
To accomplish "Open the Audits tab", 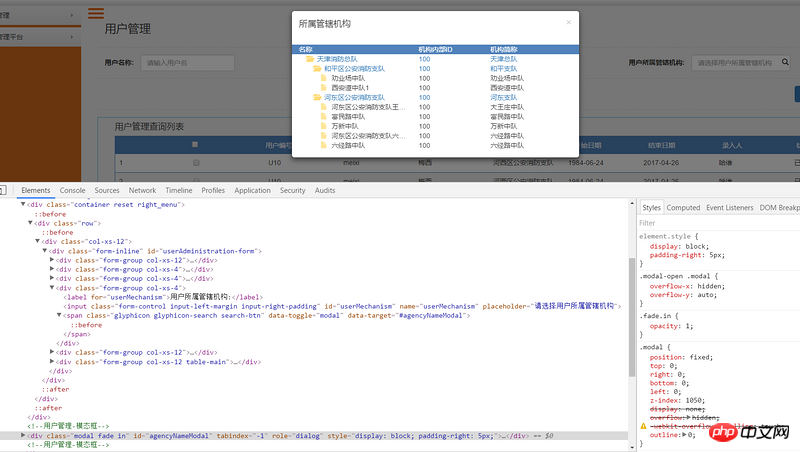I will [325, 190].
